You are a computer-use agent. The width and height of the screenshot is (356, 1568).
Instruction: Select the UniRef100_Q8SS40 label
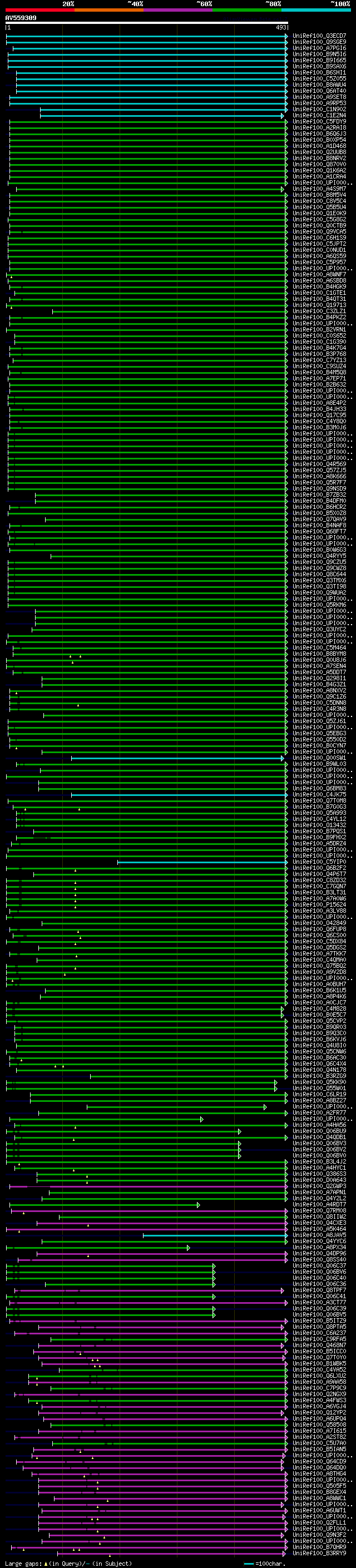pos(319,1260)
